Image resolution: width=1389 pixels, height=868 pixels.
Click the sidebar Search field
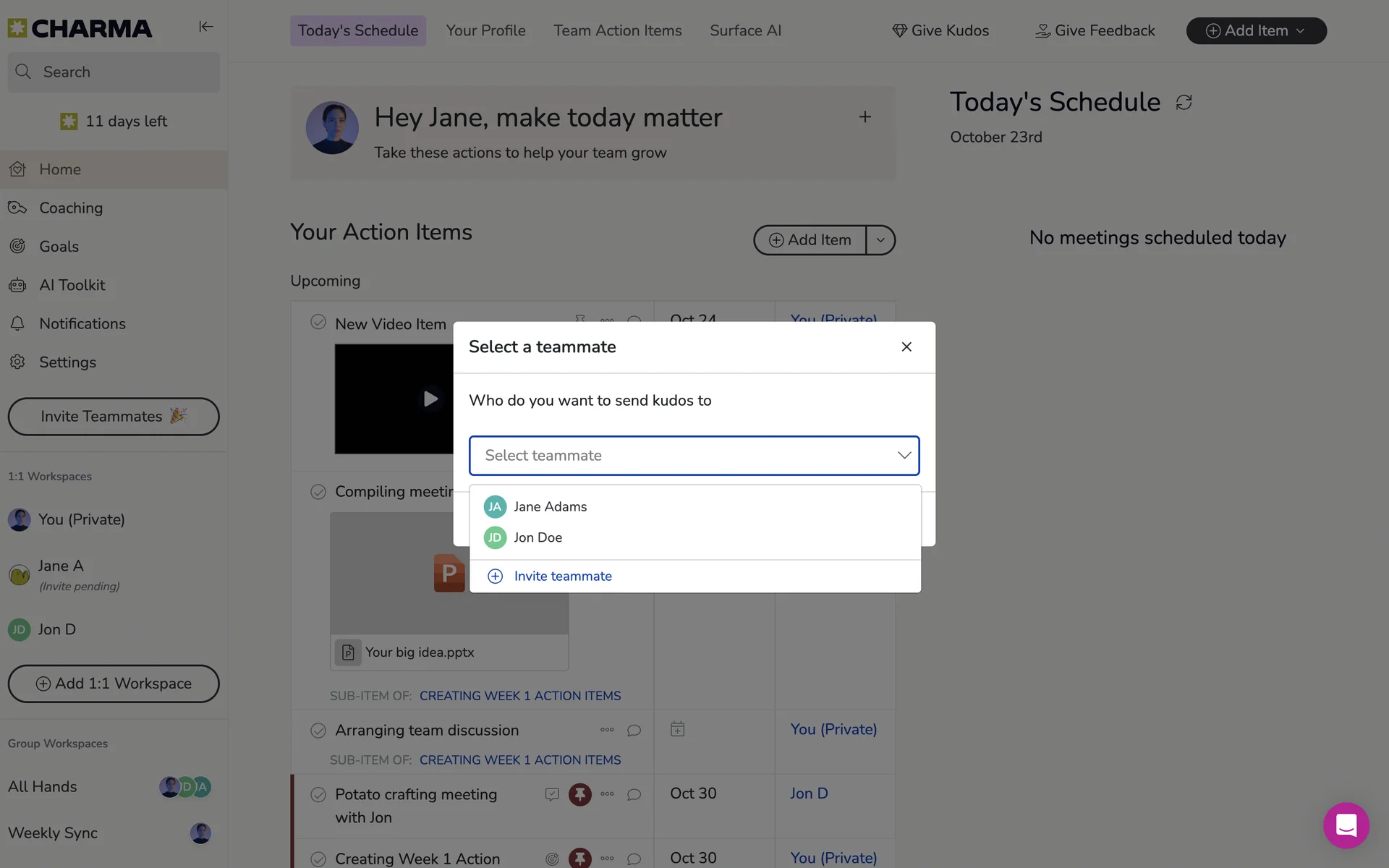click(114, 72)
